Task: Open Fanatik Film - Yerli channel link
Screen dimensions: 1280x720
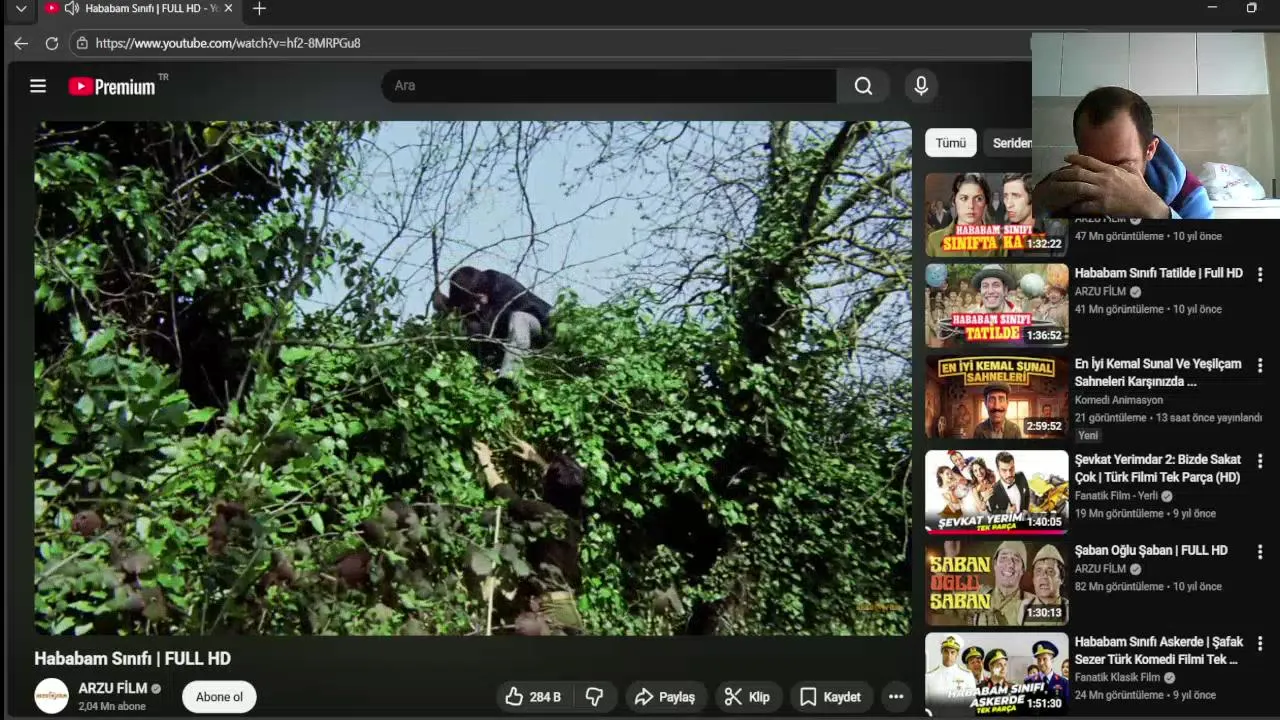Action: point(1116,496)
